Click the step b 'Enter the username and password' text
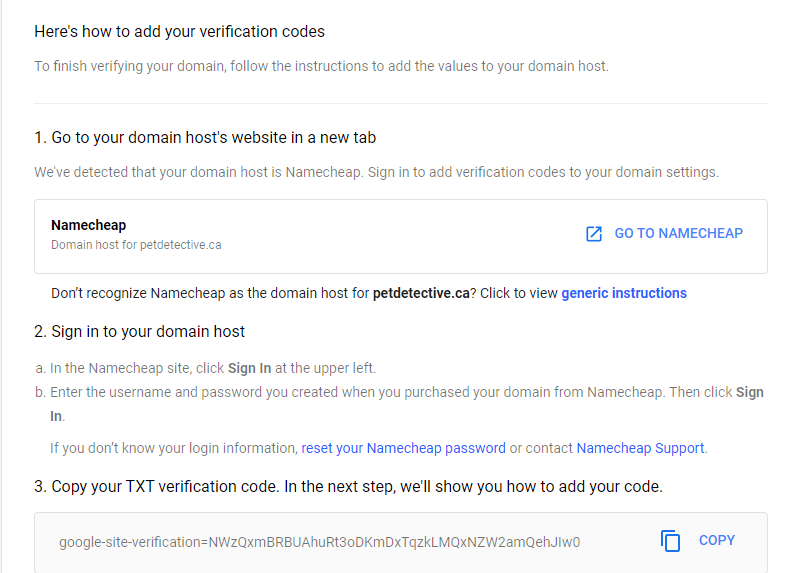The image size is (800, 573). [x=300, y=392]
